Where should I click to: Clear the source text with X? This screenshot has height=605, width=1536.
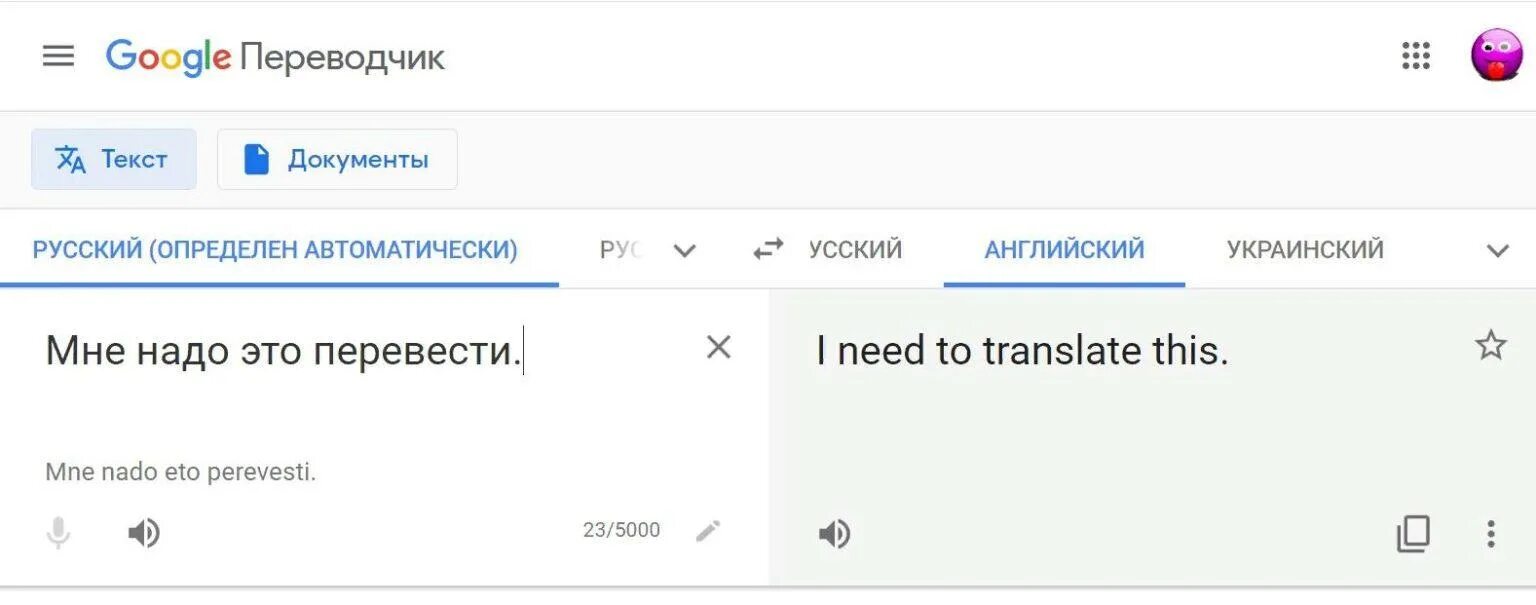pos(718,347)
